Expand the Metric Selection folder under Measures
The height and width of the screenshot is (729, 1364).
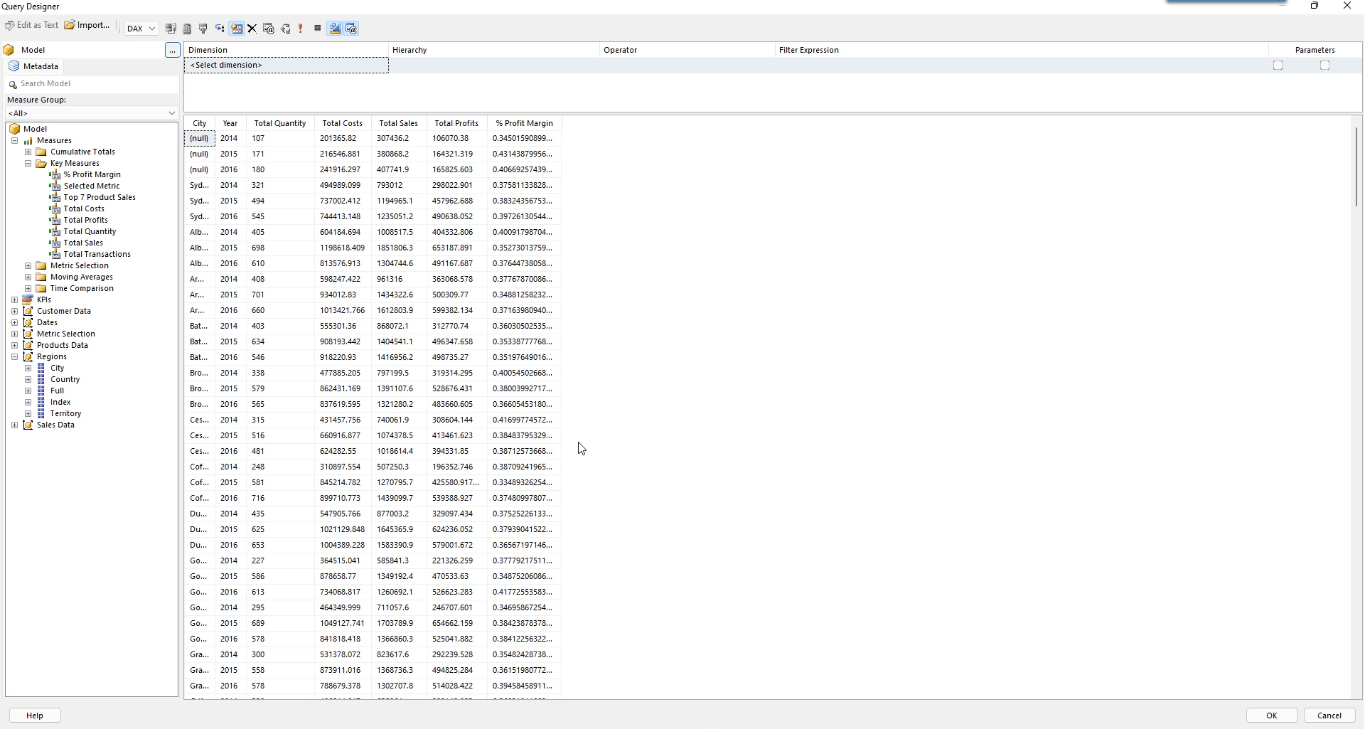click(28, 266)
